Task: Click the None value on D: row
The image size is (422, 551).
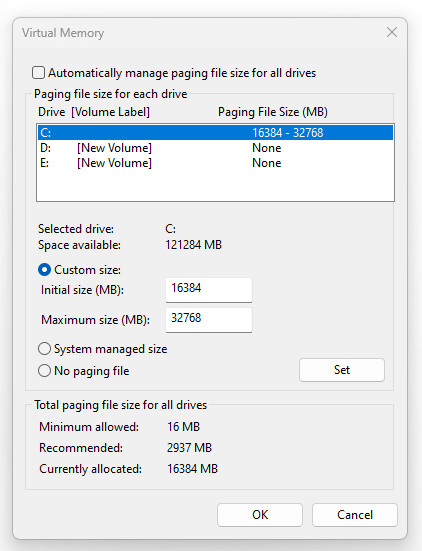Action: pos(267,148)
